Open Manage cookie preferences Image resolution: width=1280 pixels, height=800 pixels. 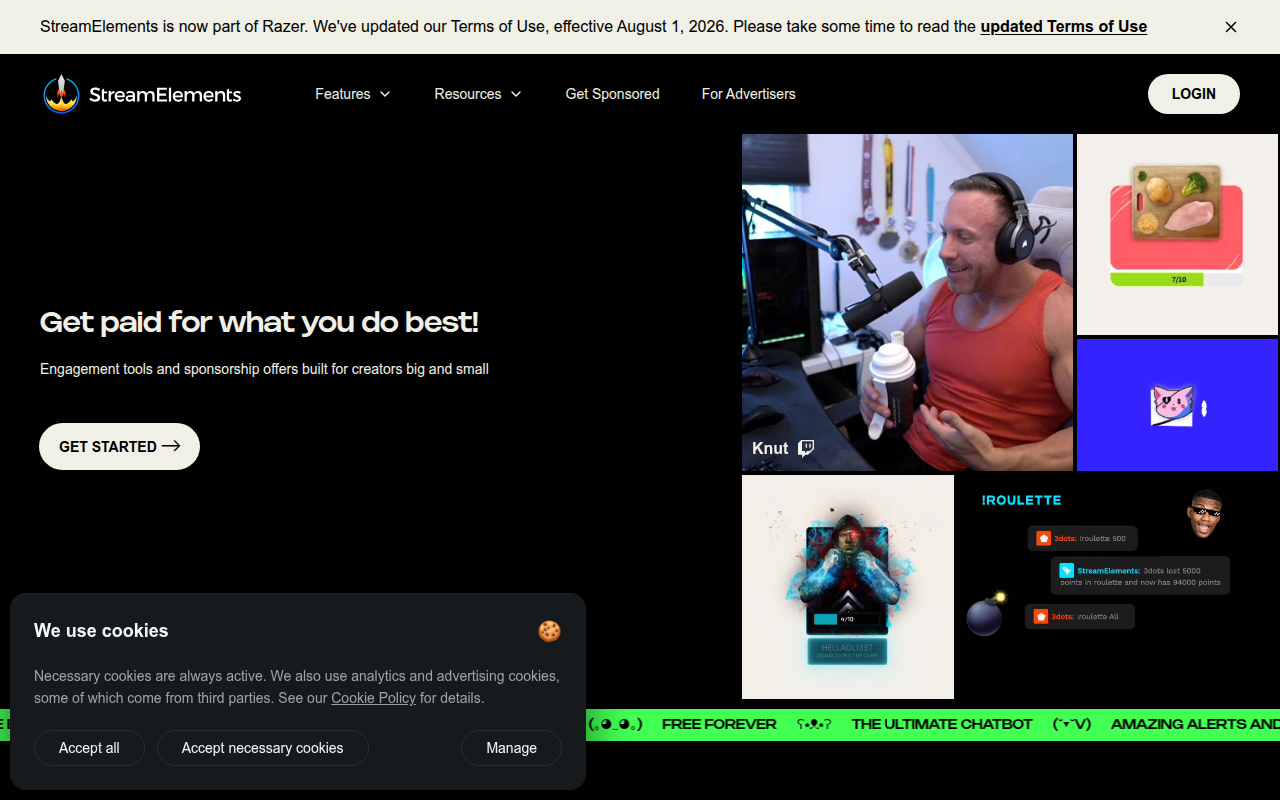coord(511,748)
